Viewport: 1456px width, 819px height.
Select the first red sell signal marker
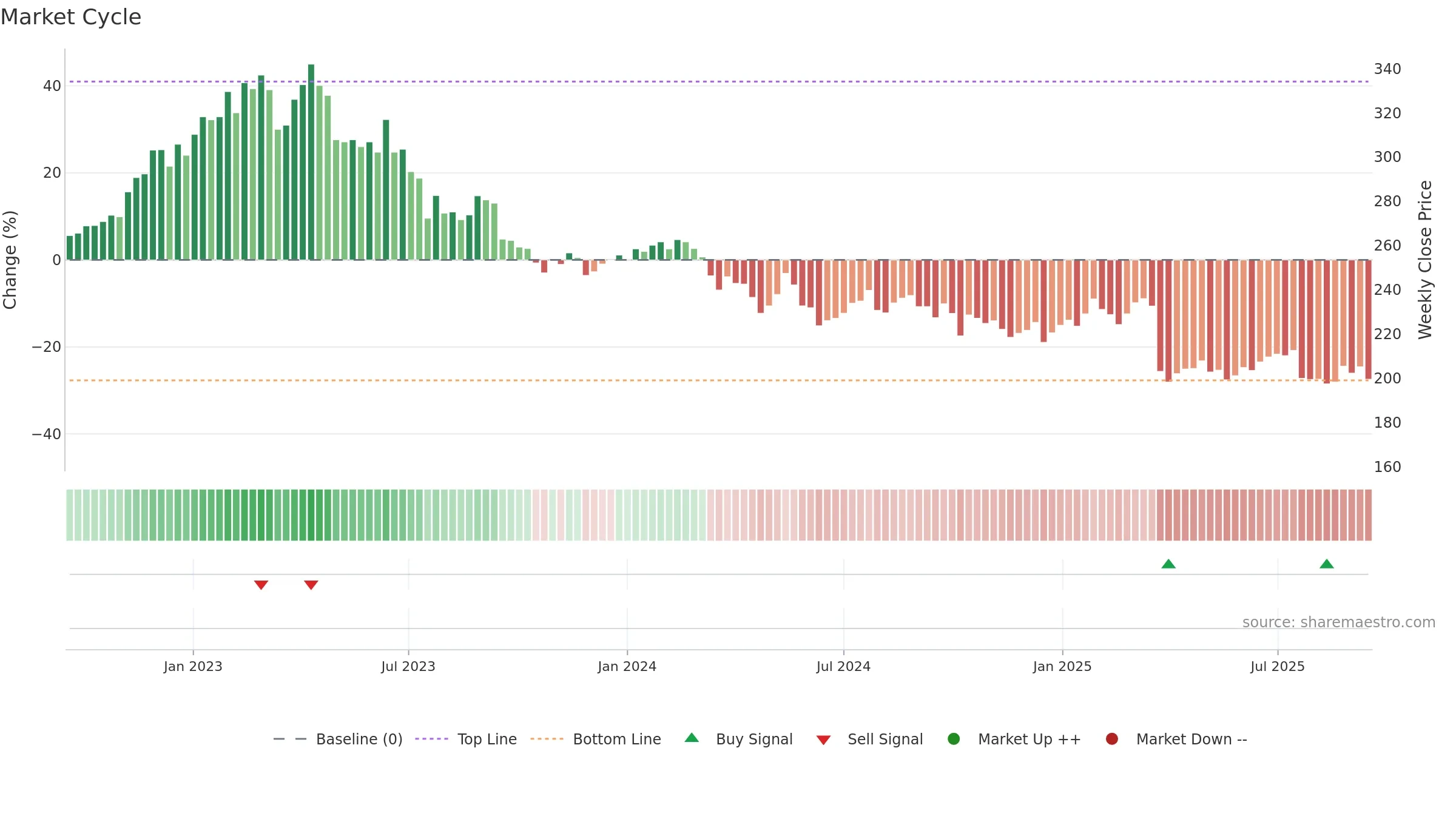coord(261,585)
